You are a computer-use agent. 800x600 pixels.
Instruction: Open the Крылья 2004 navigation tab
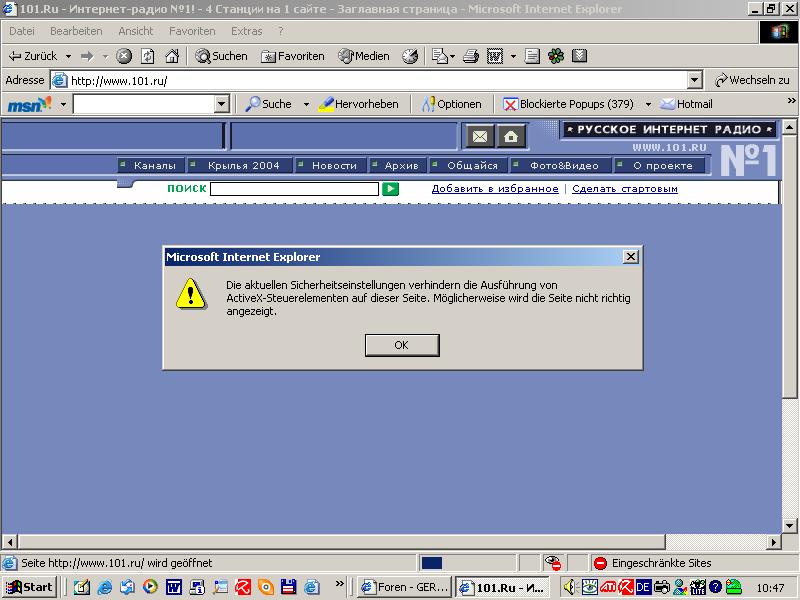(x=238, y=165)
